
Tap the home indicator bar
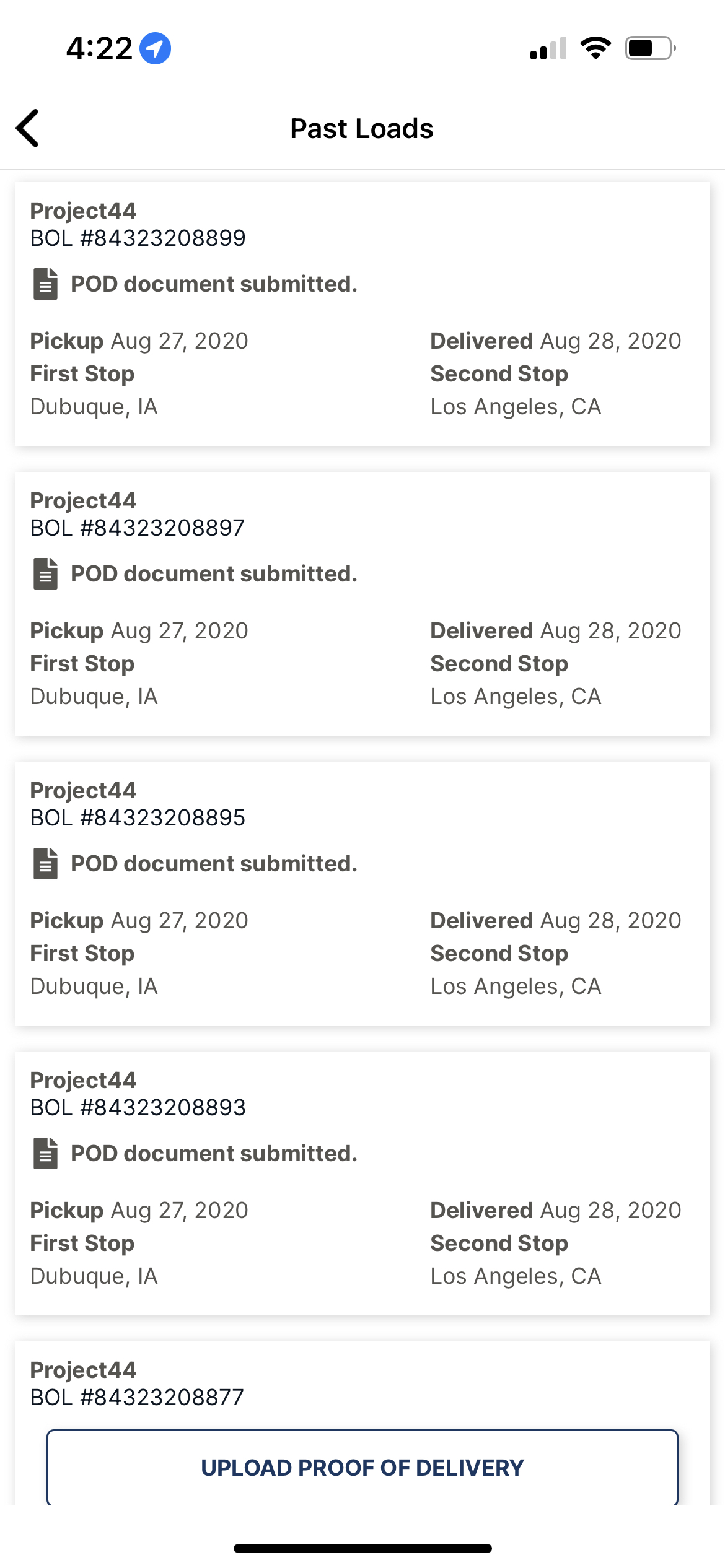[362, 1548]
